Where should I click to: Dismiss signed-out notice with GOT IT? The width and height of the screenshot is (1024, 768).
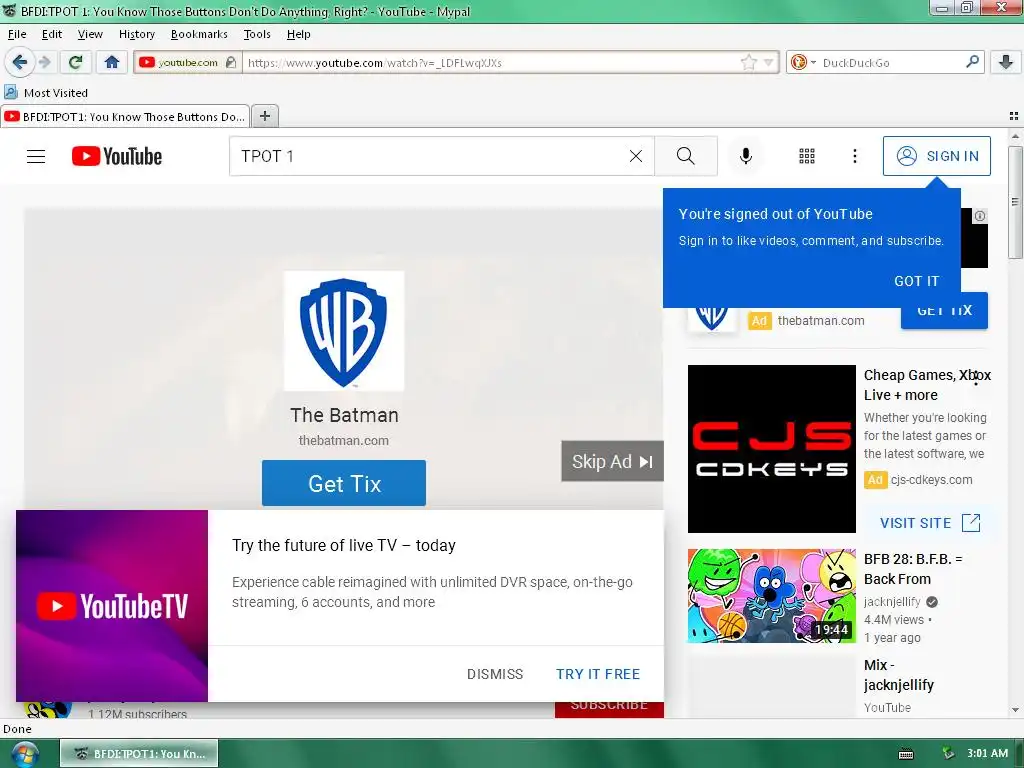point(916,281)
